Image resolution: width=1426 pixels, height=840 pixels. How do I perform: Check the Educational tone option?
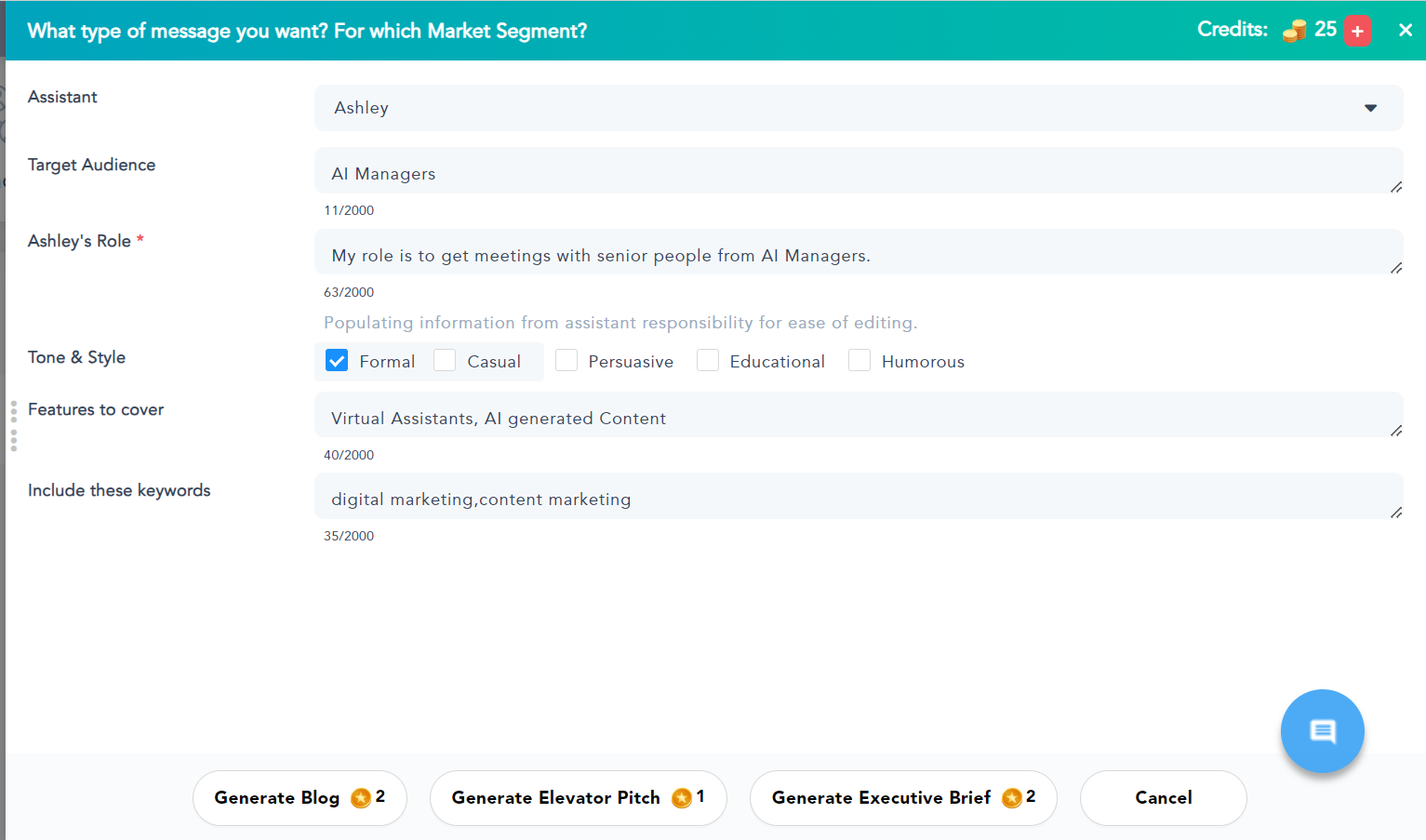point(708,361)
